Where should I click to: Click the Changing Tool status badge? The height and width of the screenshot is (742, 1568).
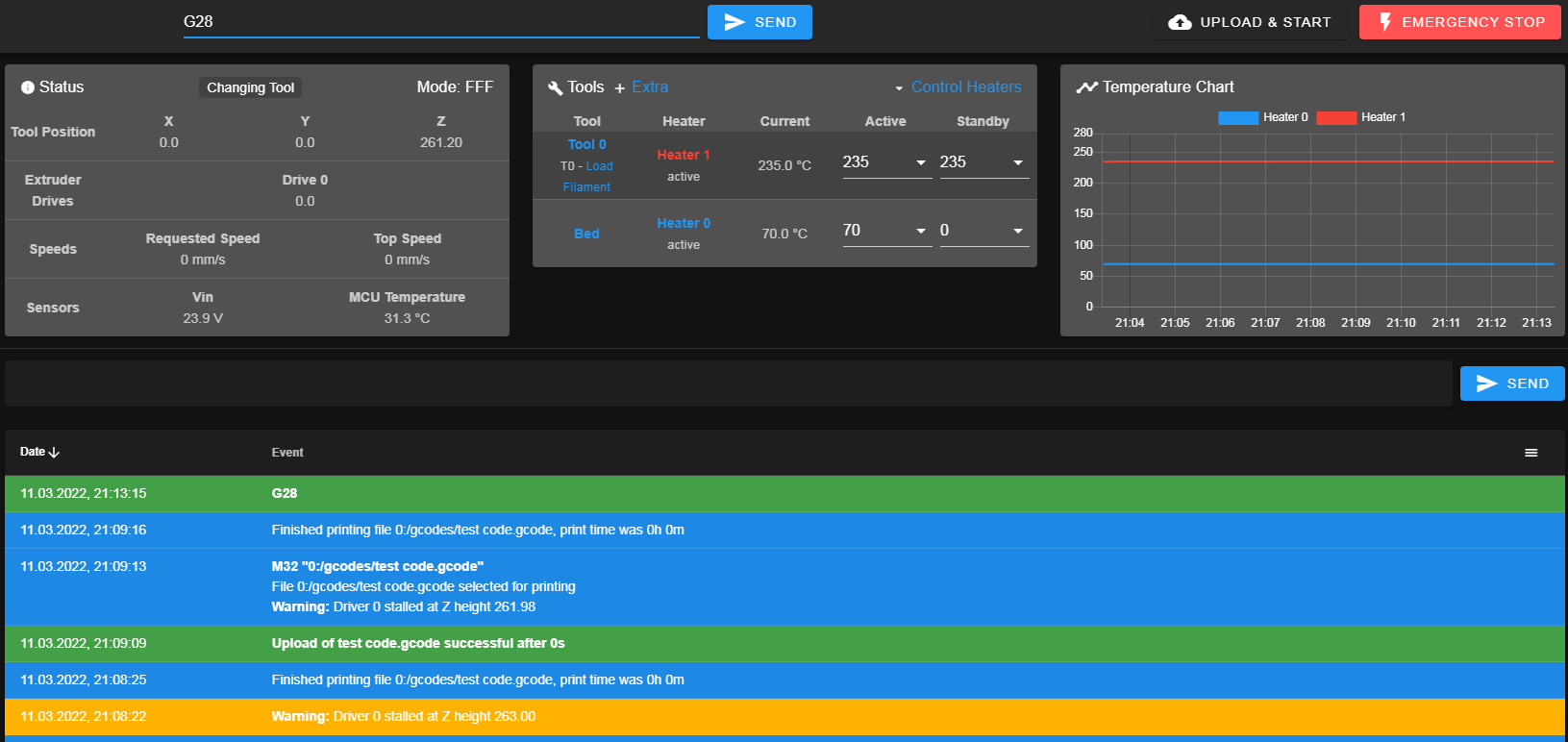click(251, 87)
